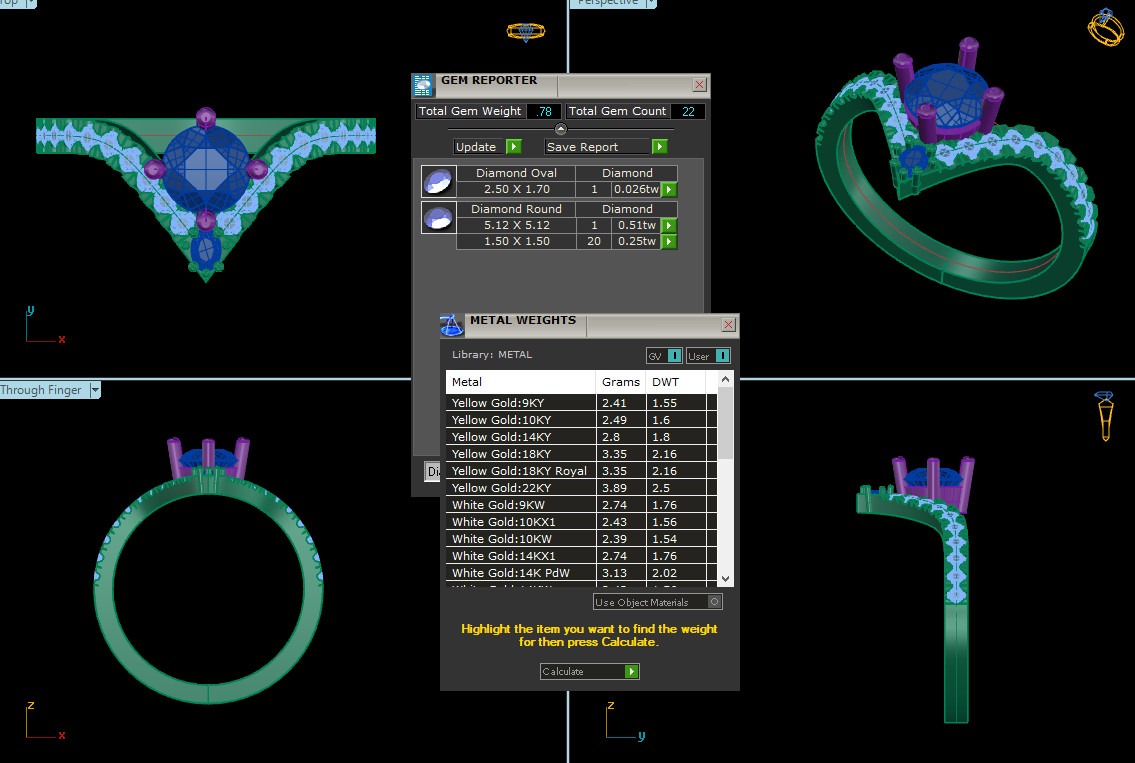Screen dimensions: 1135x763
Task: Click the Update button
Action: tap(487, 147)
